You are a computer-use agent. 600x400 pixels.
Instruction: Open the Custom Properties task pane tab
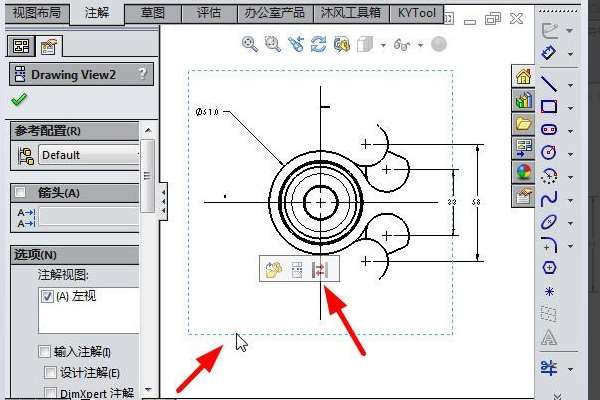pyautogui.click(x=523, y=196)
